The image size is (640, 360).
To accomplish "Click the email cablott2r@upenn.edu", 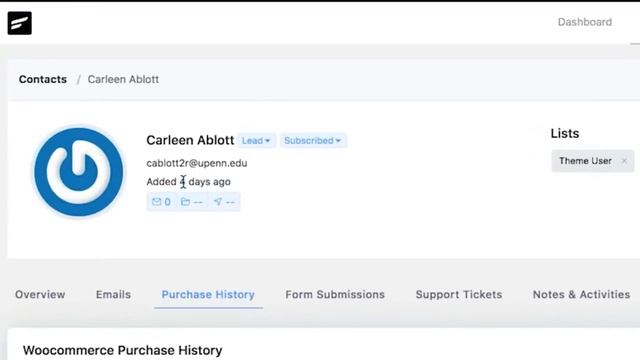I will pos(197,163).
